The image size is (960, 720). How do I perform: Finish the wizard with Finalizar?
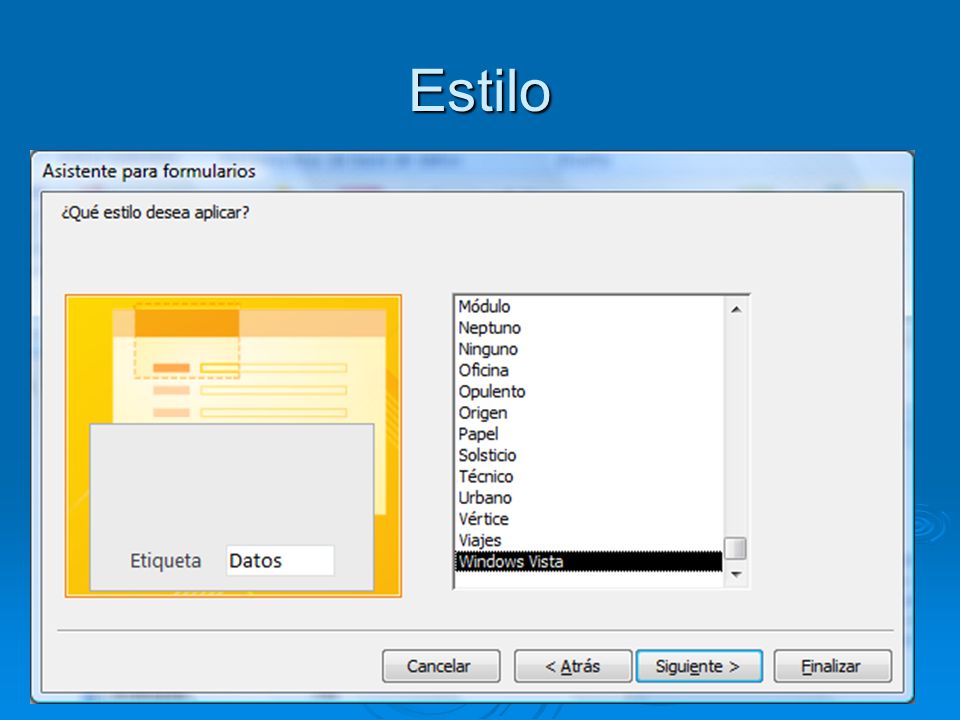833,666
